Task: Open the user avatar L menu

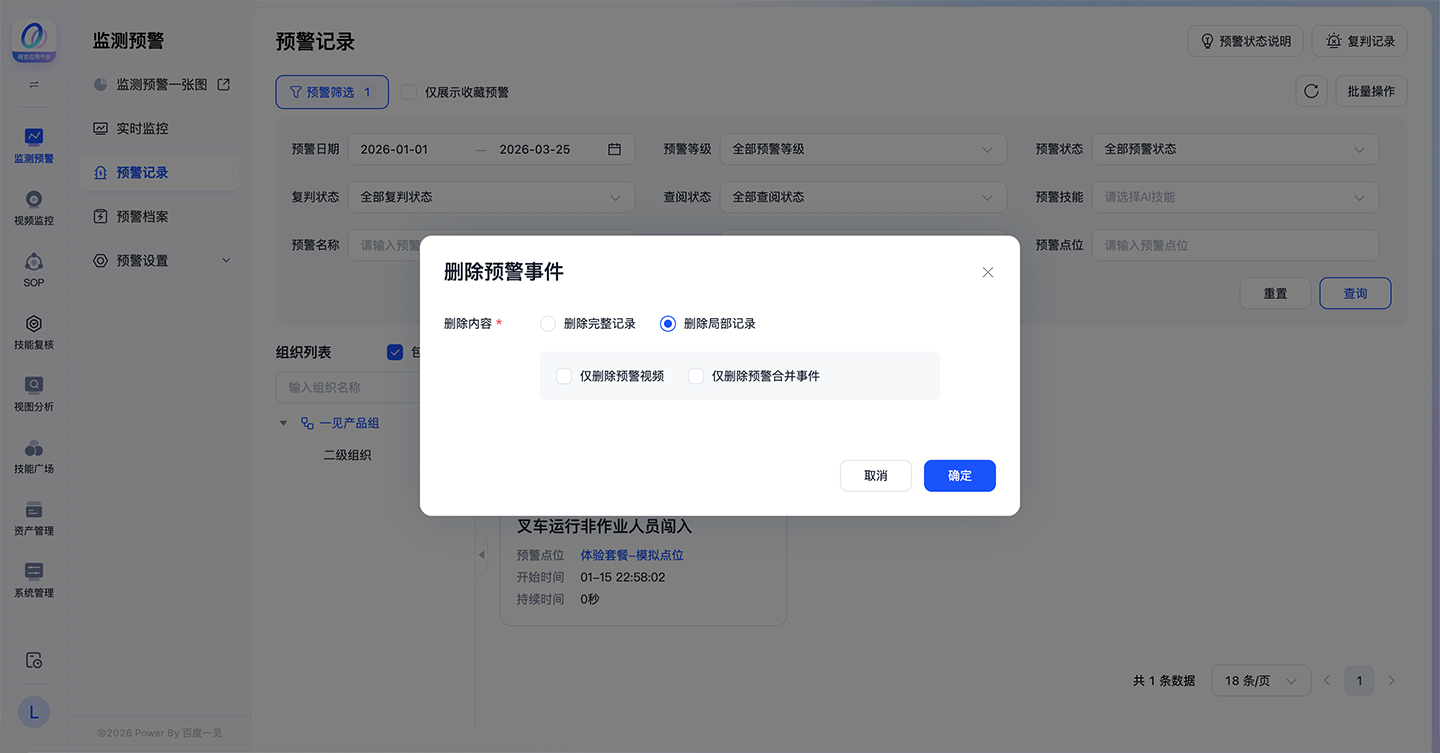Action: pos(34,712)
